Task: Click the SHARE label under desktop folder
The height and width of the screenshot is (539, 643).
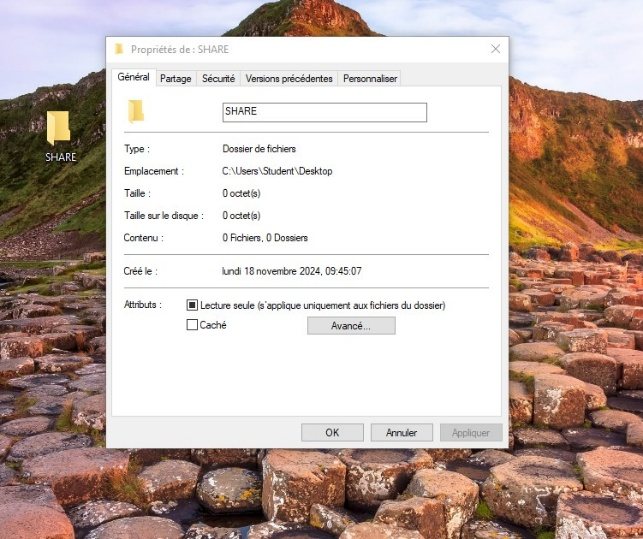Action: tap(60, 157)
